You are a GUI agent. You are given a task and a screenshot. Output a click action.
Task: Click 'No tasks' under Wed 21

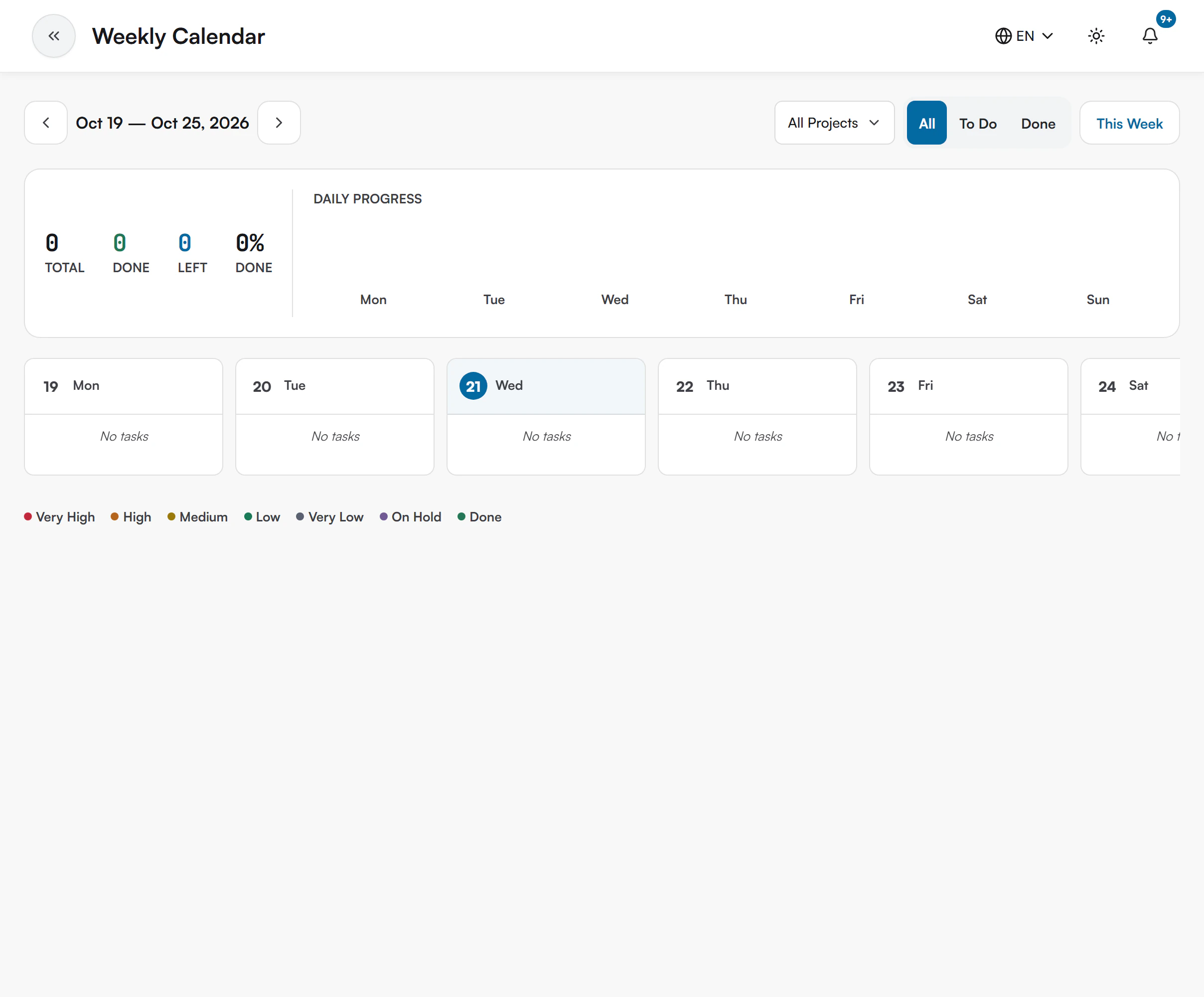click(x=546, y=436)
